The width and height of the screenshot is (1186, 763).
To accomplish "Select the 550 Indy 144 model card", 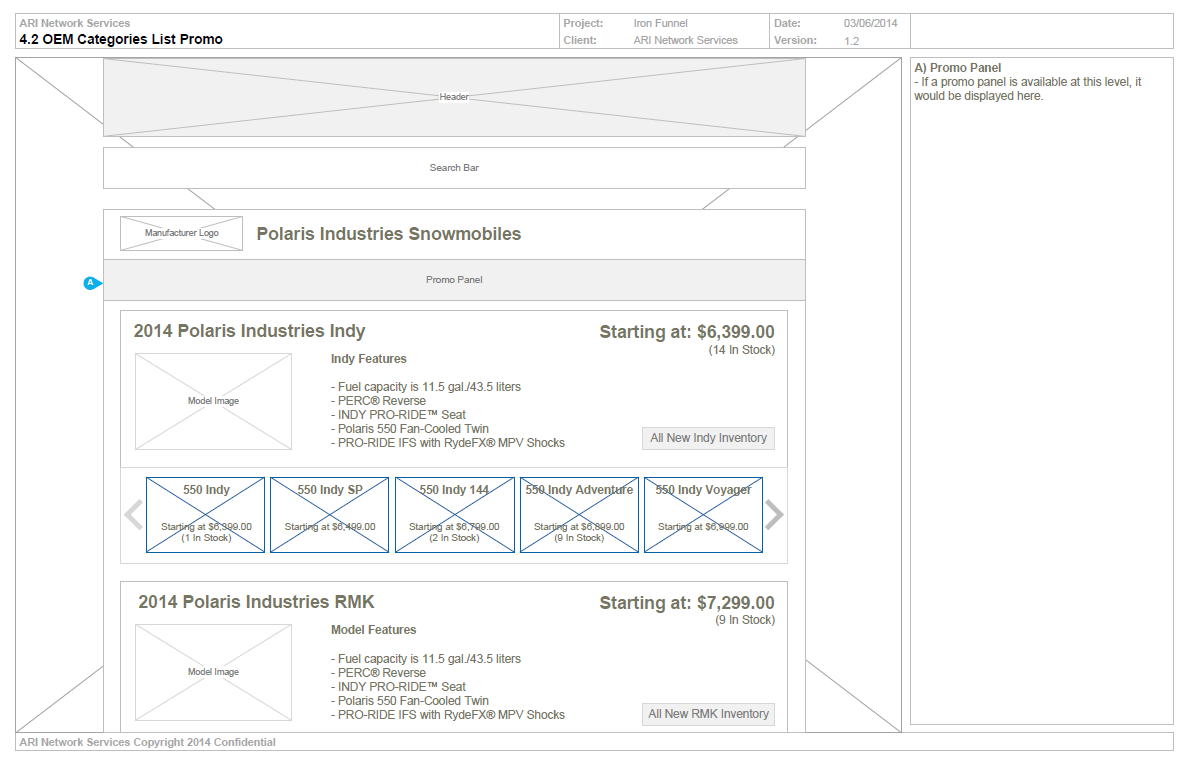I will coord(455,515).
